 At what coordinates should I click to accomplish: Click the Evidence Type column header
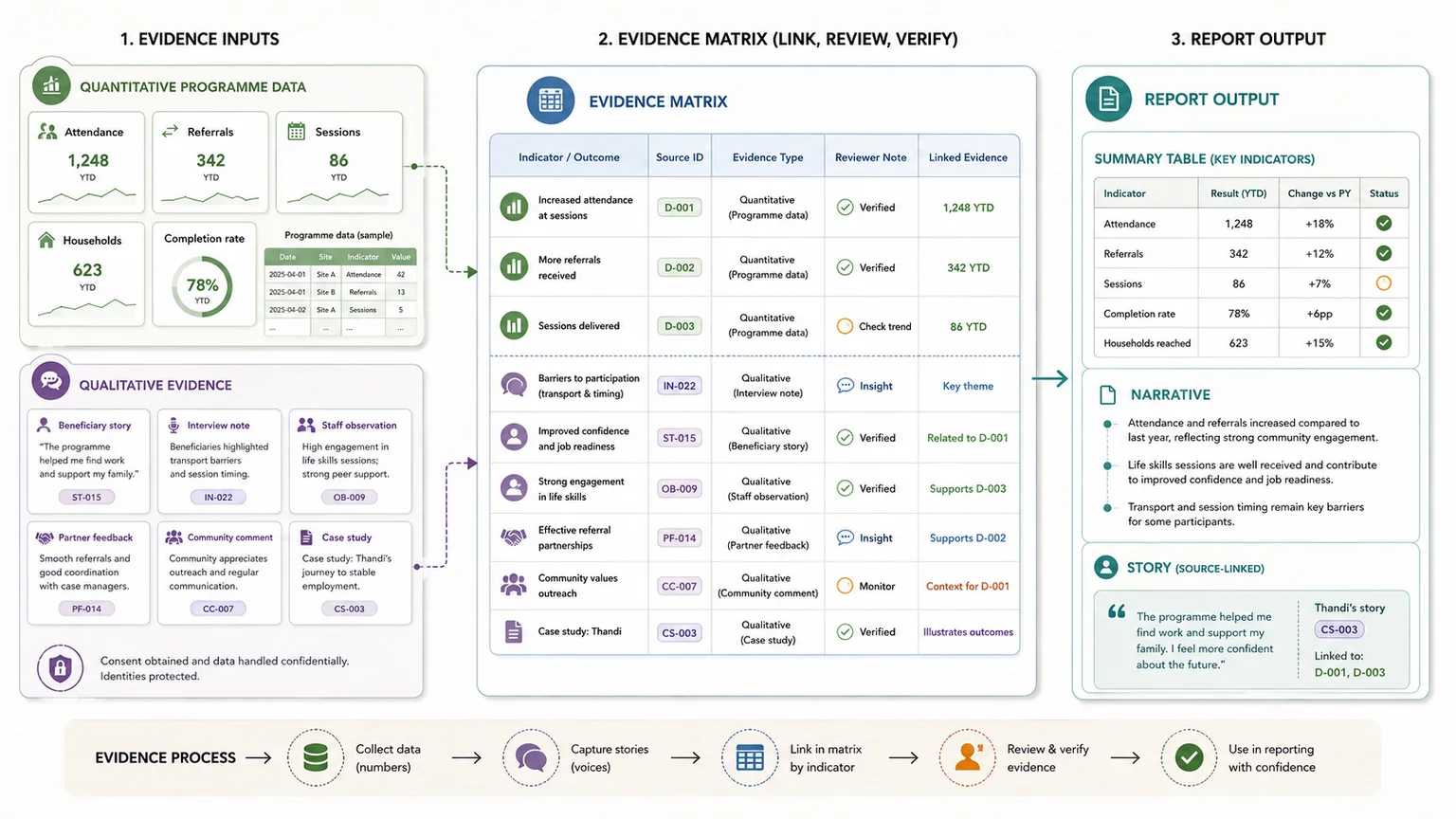[768, 157]
